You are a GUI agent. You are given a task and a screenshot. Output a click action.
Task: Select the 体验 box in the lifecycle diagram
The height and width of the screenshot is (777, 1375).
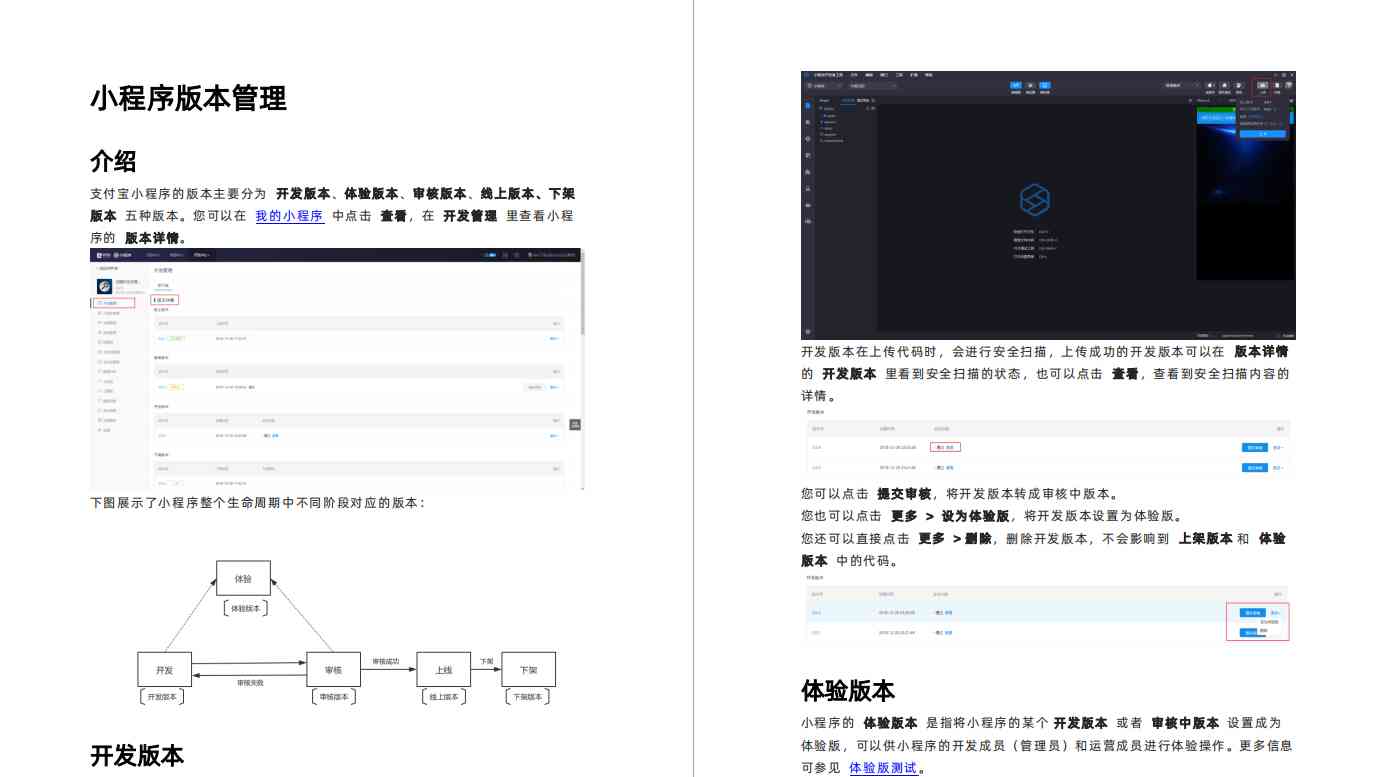[x=243, y=579]
